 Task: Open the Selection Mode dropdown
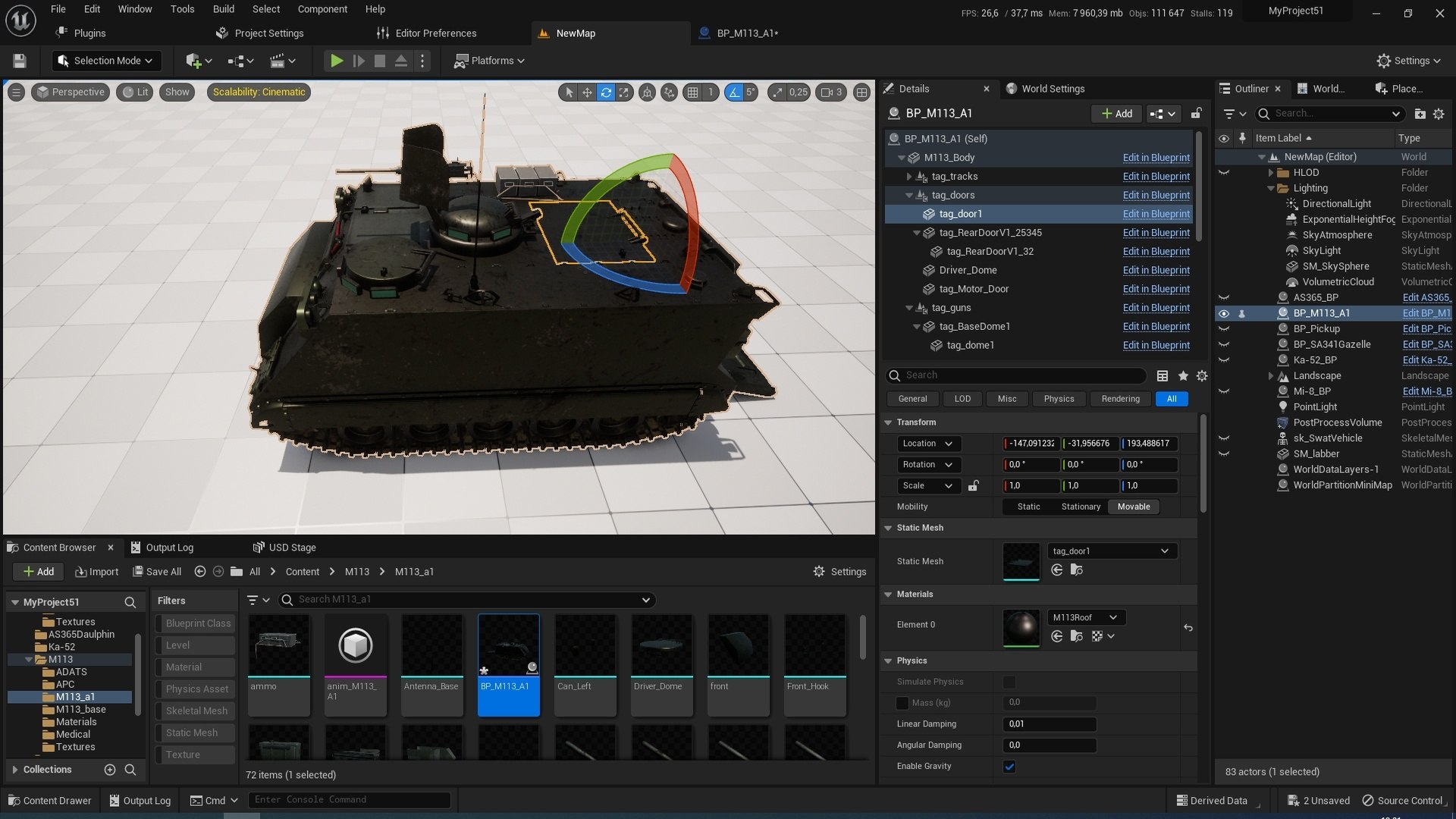[105, 61]
